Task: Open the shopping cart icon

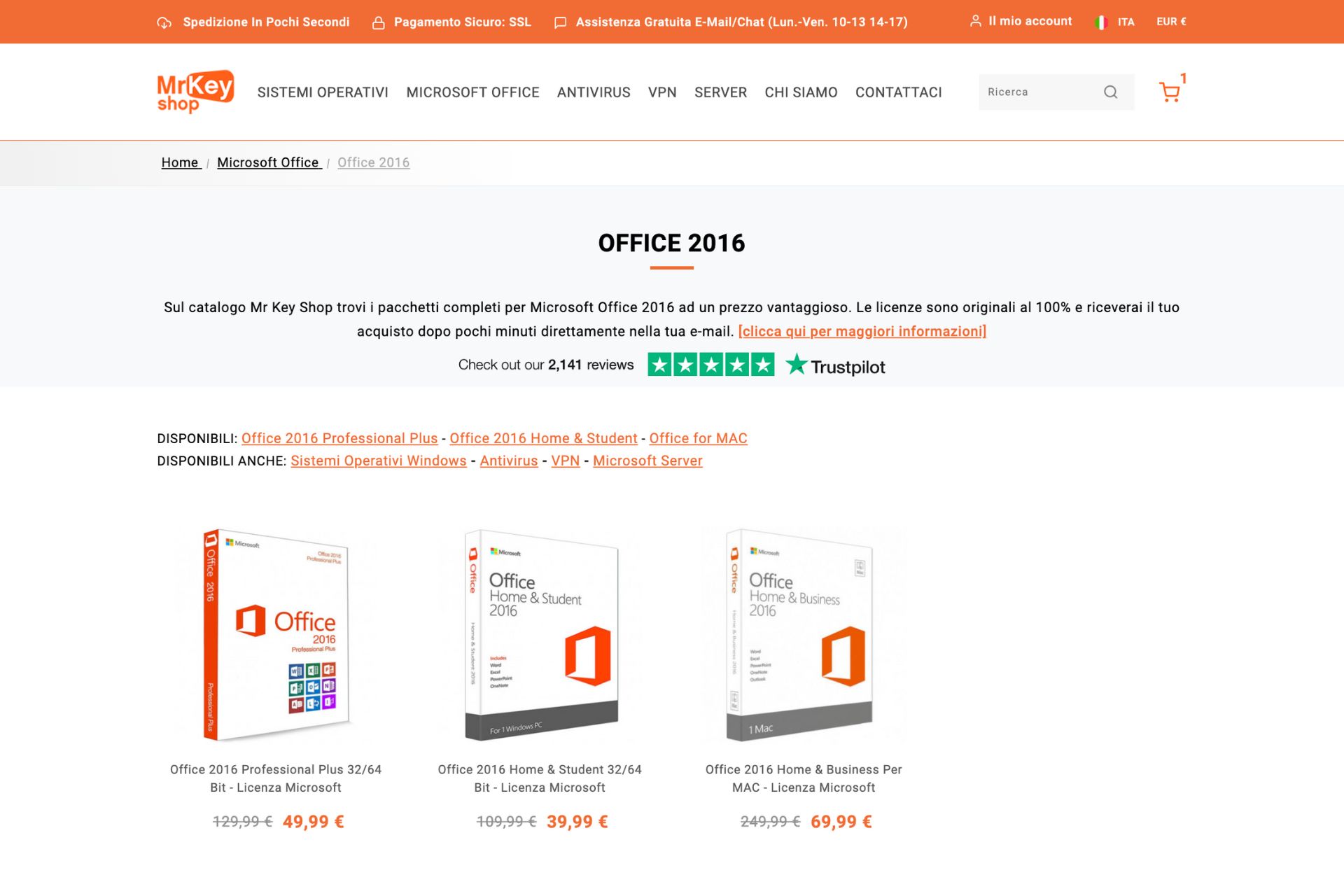Action: click(x=1169, y=92)
